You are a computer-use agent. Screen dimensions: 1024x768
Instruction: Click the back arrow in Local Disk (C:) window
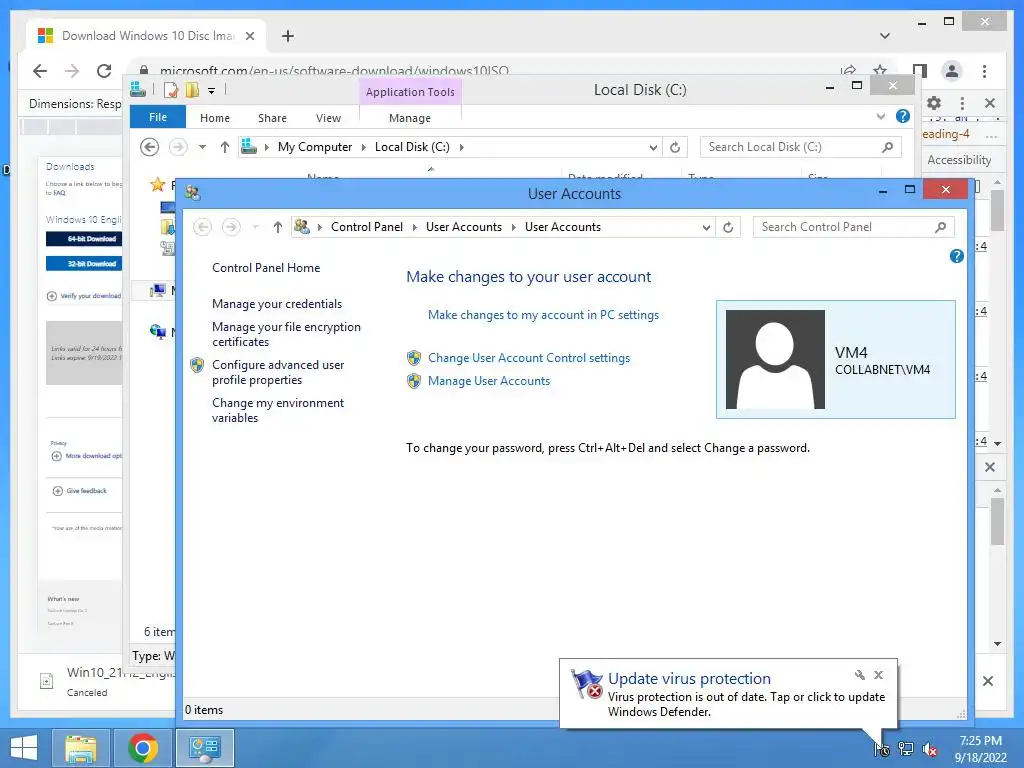click(x=150, y=148)
